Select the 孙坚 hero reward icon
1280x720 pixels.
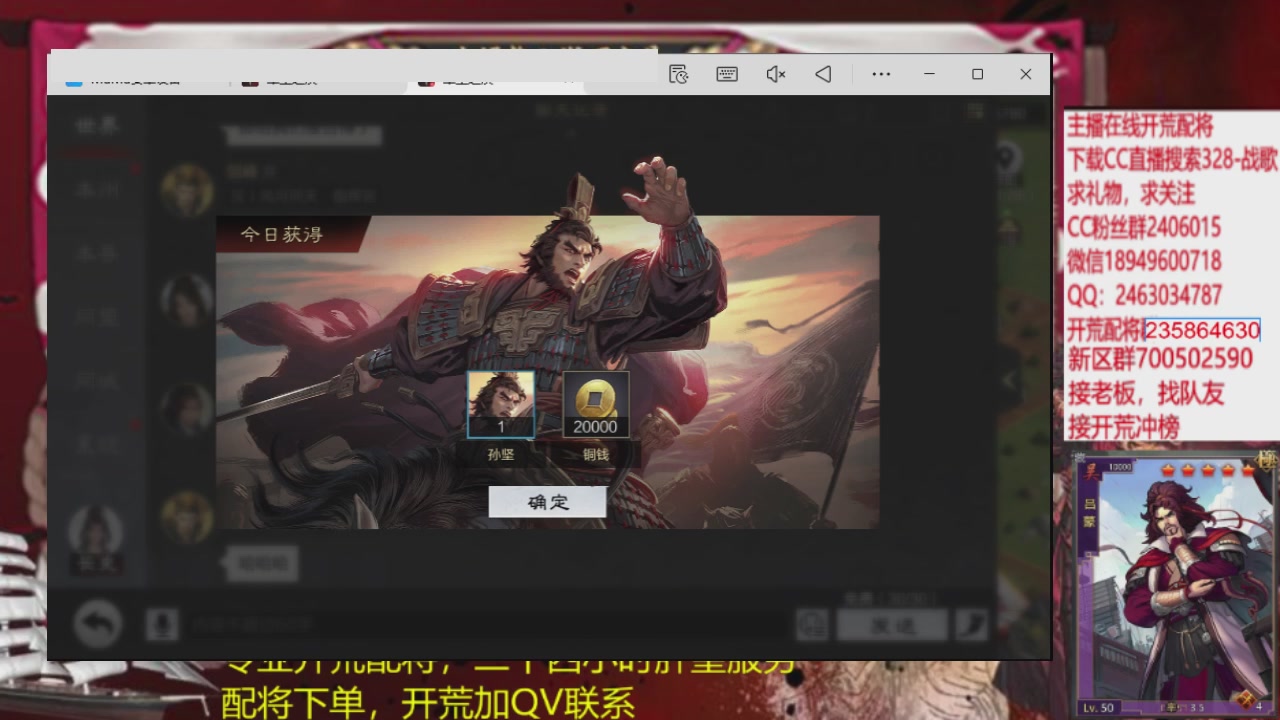501,405
